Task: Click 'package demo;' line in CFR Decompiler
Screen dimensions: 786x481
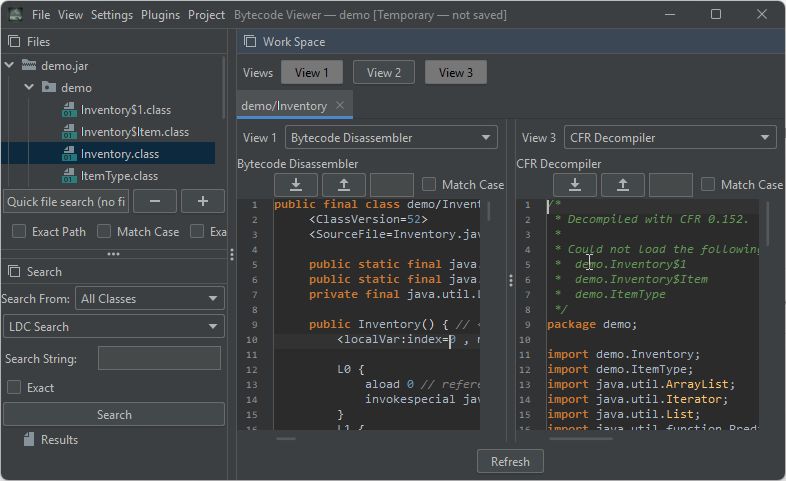Action: [x=592, y=324]
